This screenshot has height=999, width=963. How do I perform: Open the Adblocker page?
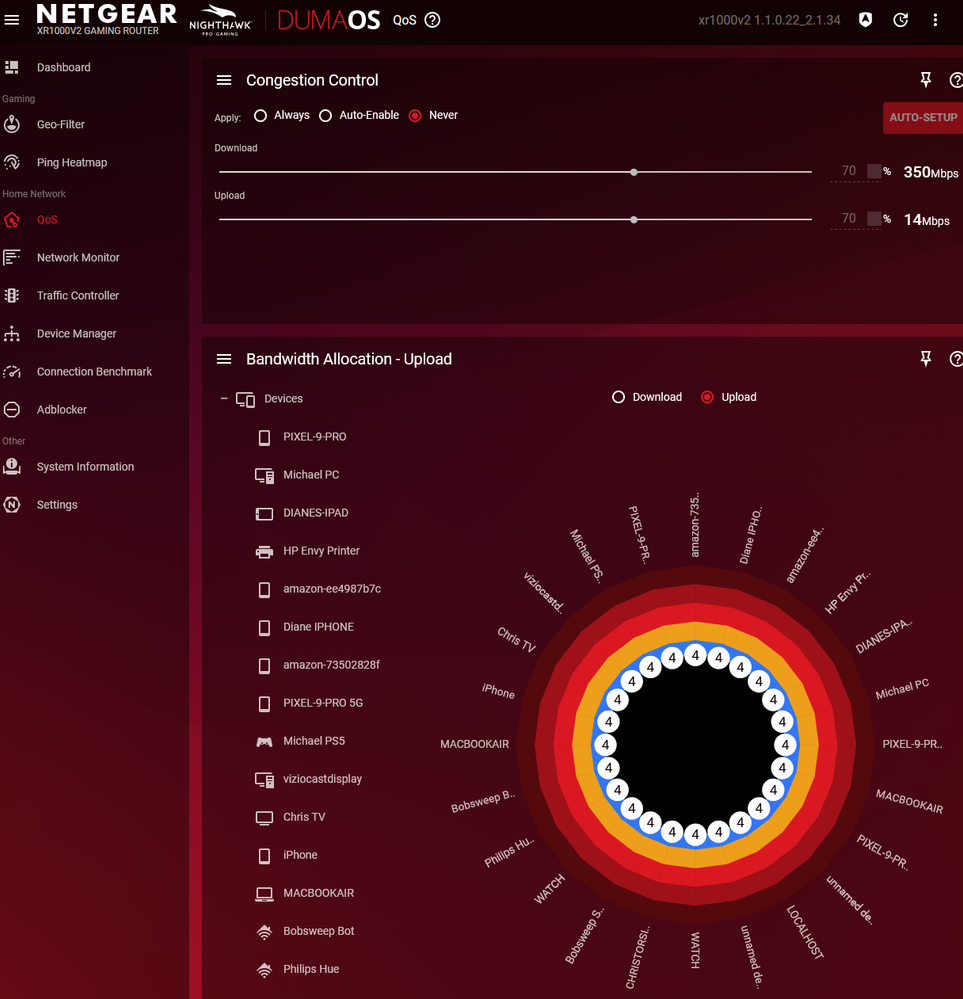(61, 409)
